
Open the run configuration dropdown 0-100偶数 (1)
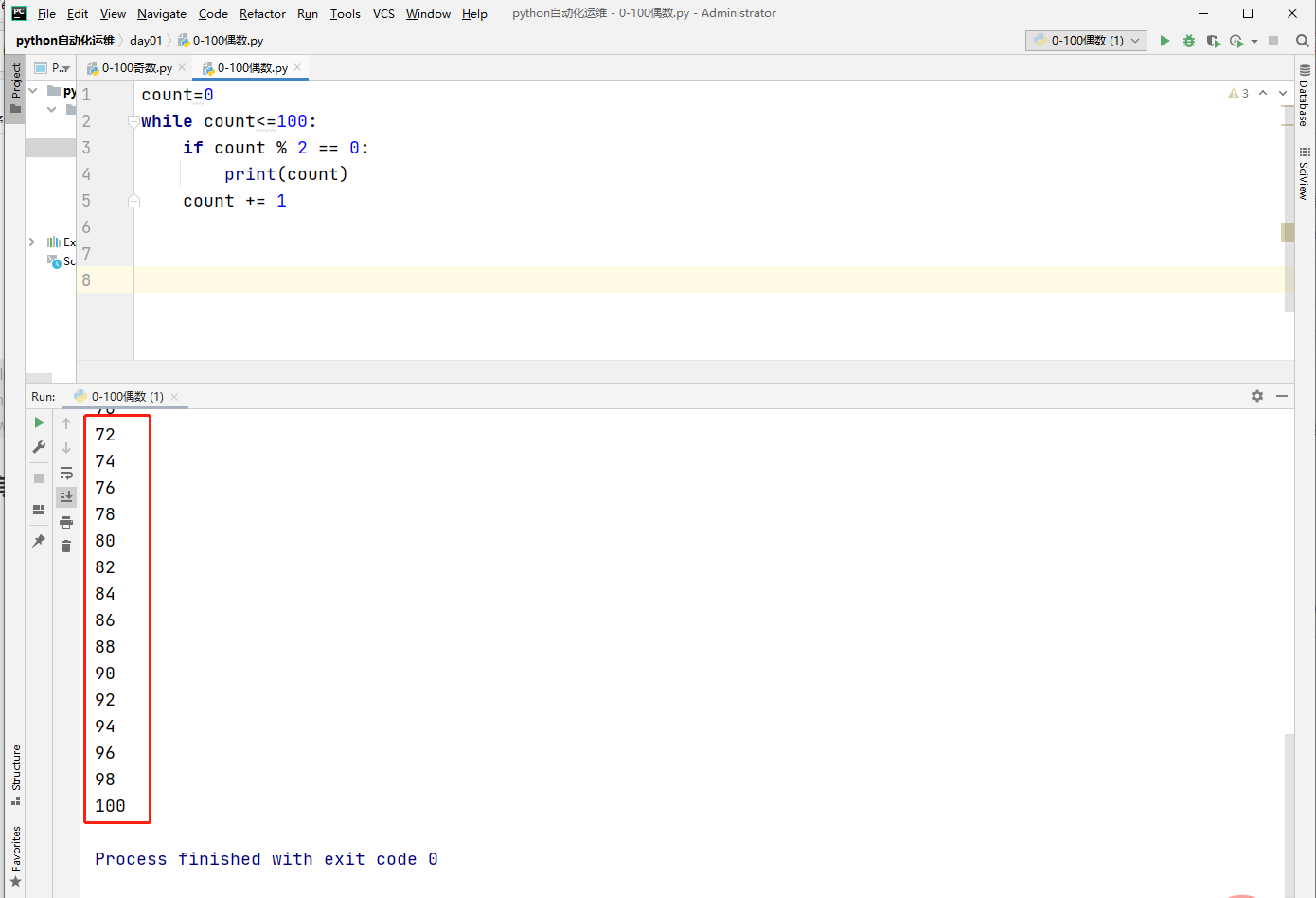[1086, 41]
